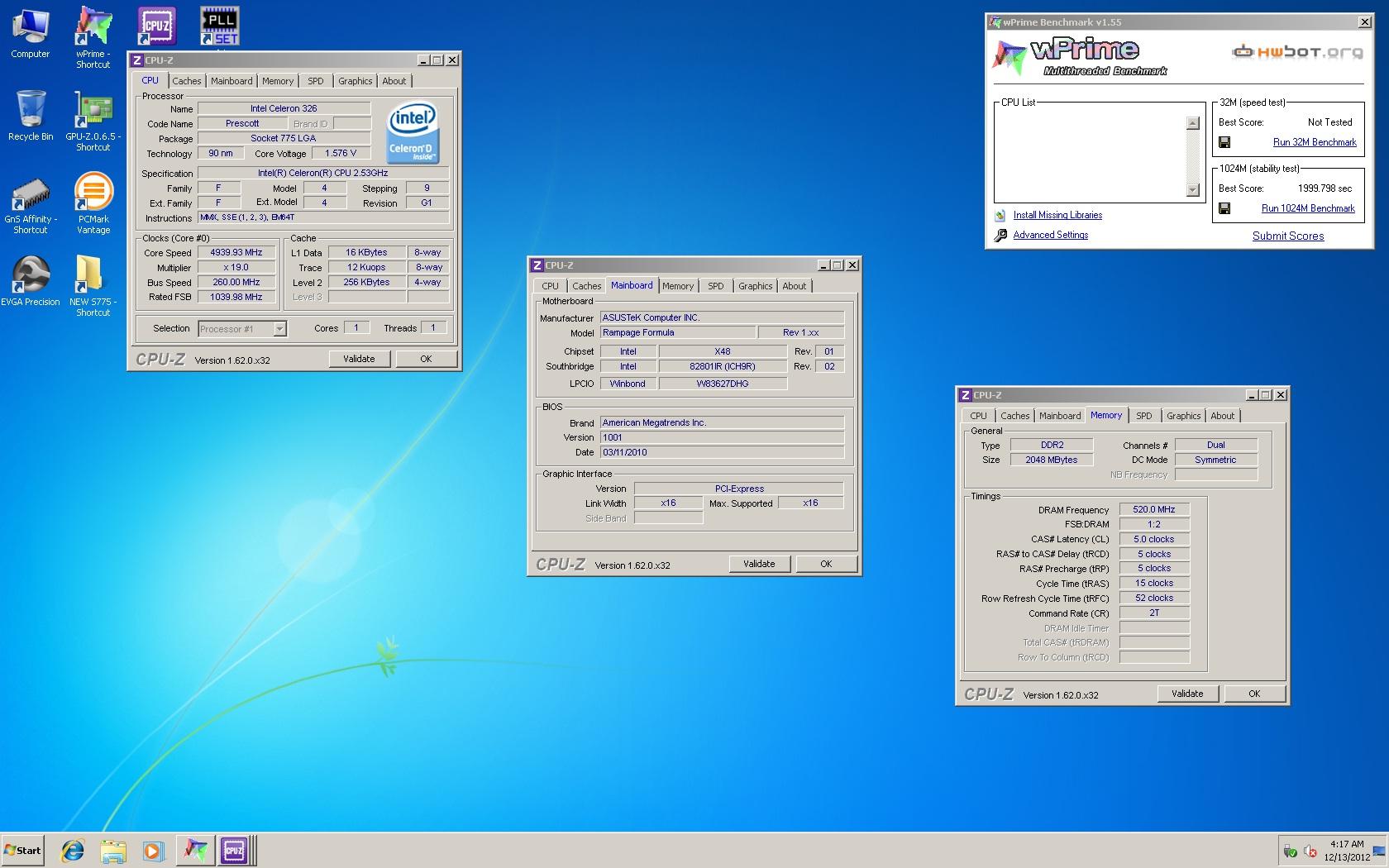1389x868 pixels.
Task: Click the hwbot.org logo in wPrime
Action: click(x=1297, y=52)
